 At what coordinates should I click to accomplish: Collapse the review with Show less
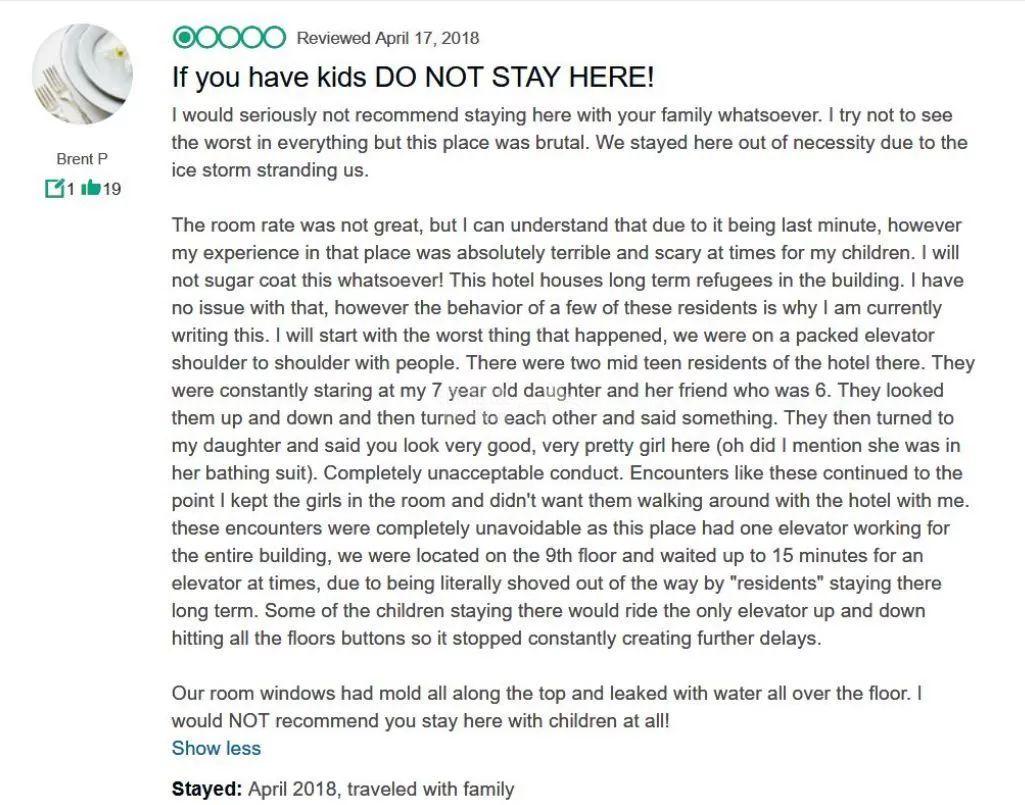216,748
